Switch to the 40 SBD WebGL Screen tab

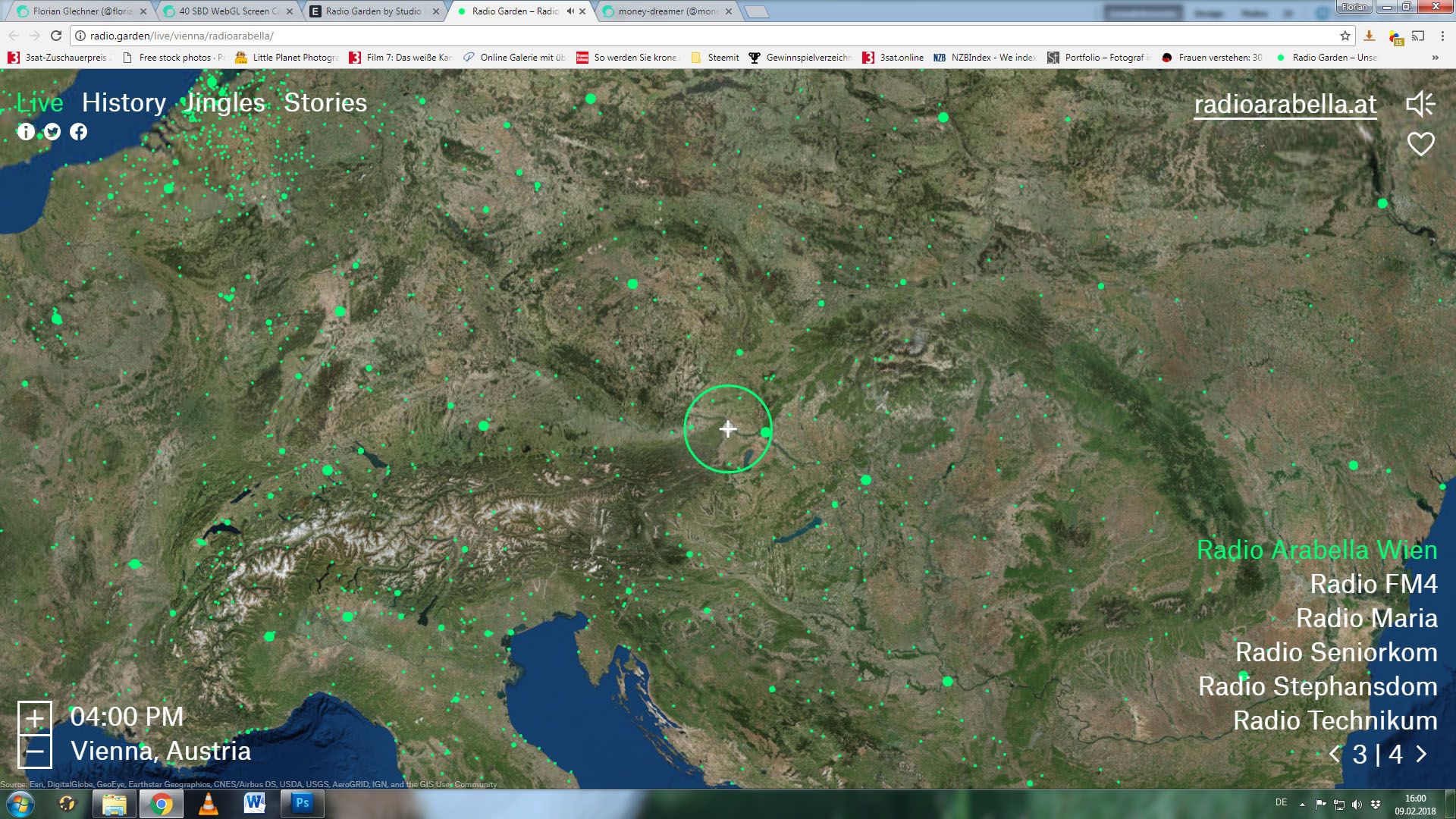point(228,11)
